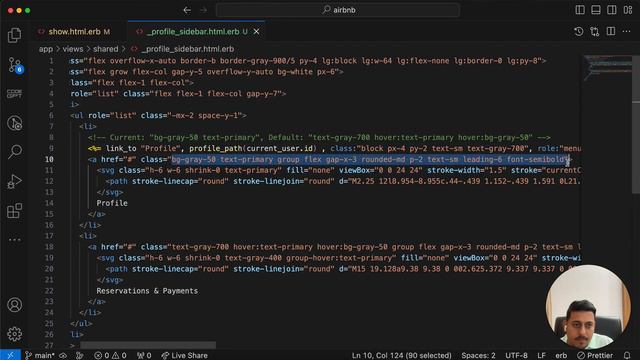This screenshot has height=360, width=640.
Task: Click the main branch status bar item
Action: 40,355
